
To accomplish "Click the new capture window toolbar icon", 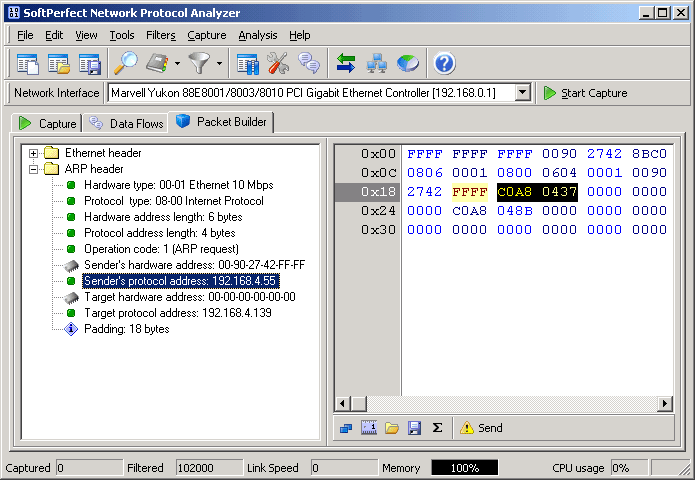I will point(27,63).
